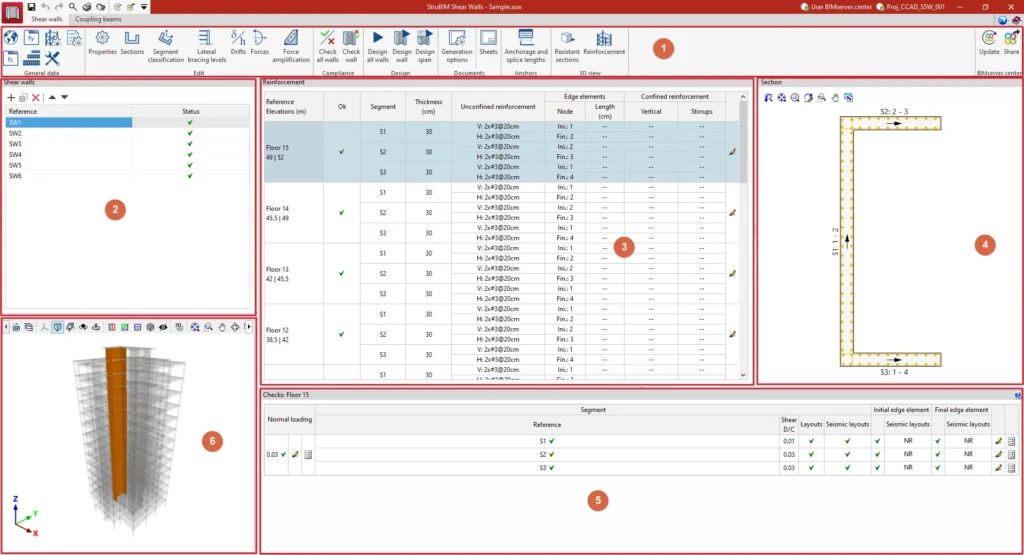
Task: Edit the S3 row with pencil in Checks
Action: (x=998, y=468)
